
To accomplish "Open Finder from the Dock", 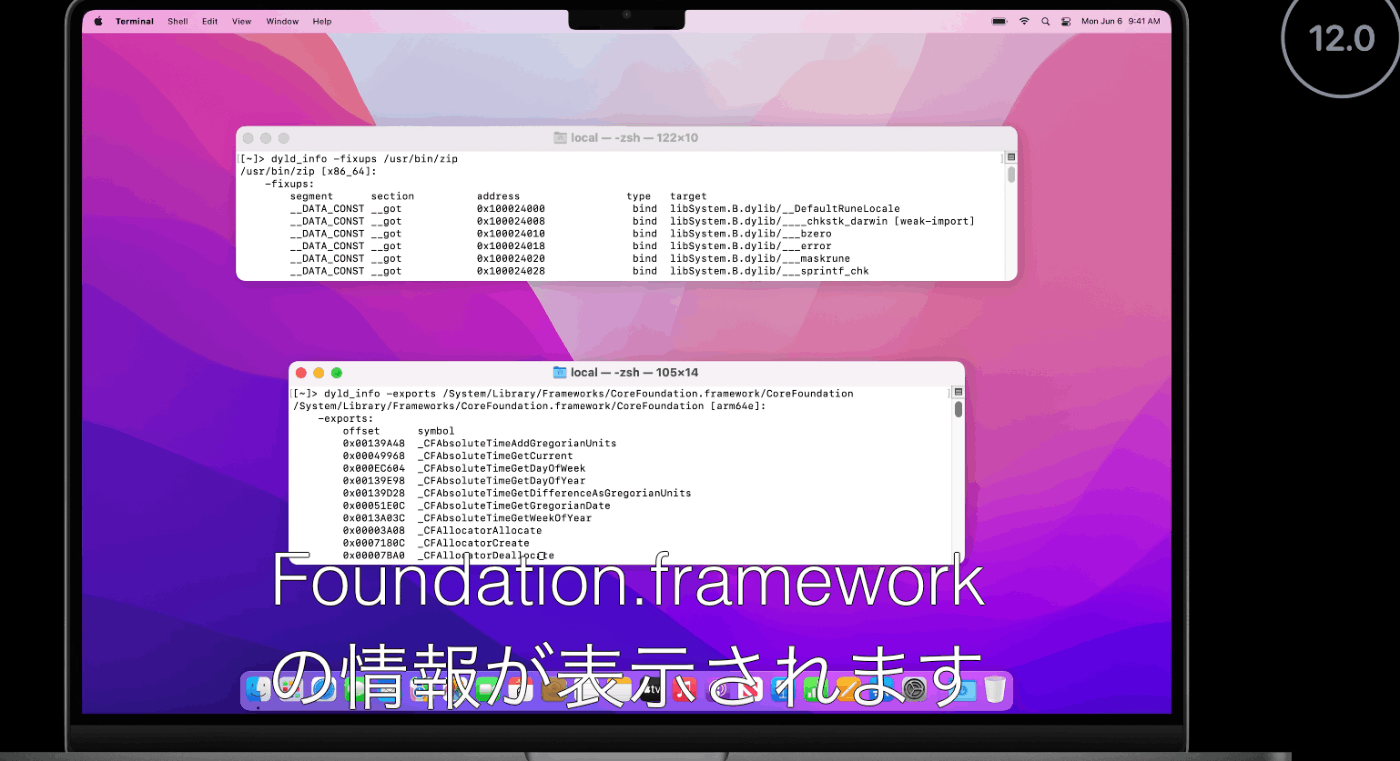I will point(259,689).
